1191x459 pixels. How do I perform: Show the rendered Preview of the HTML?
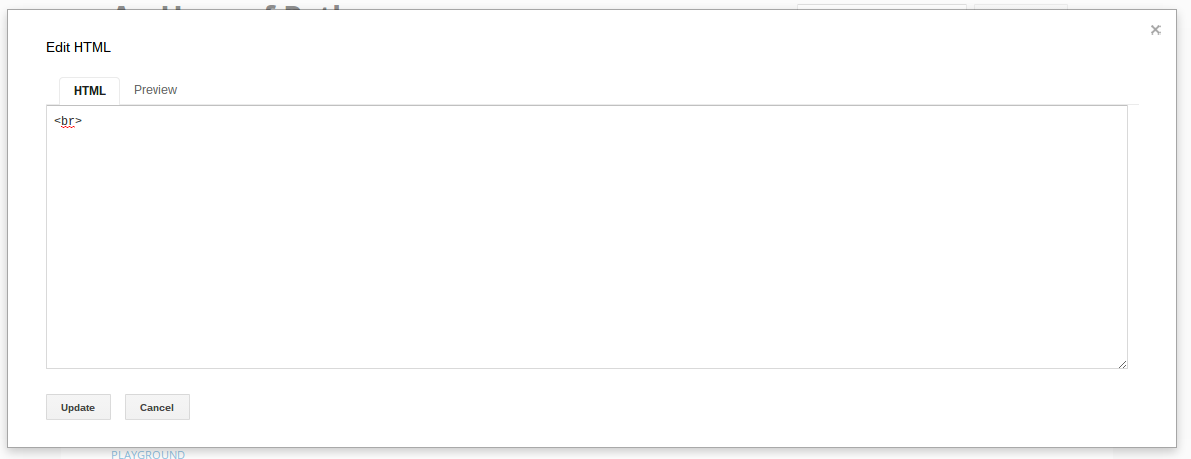point(155,90)
